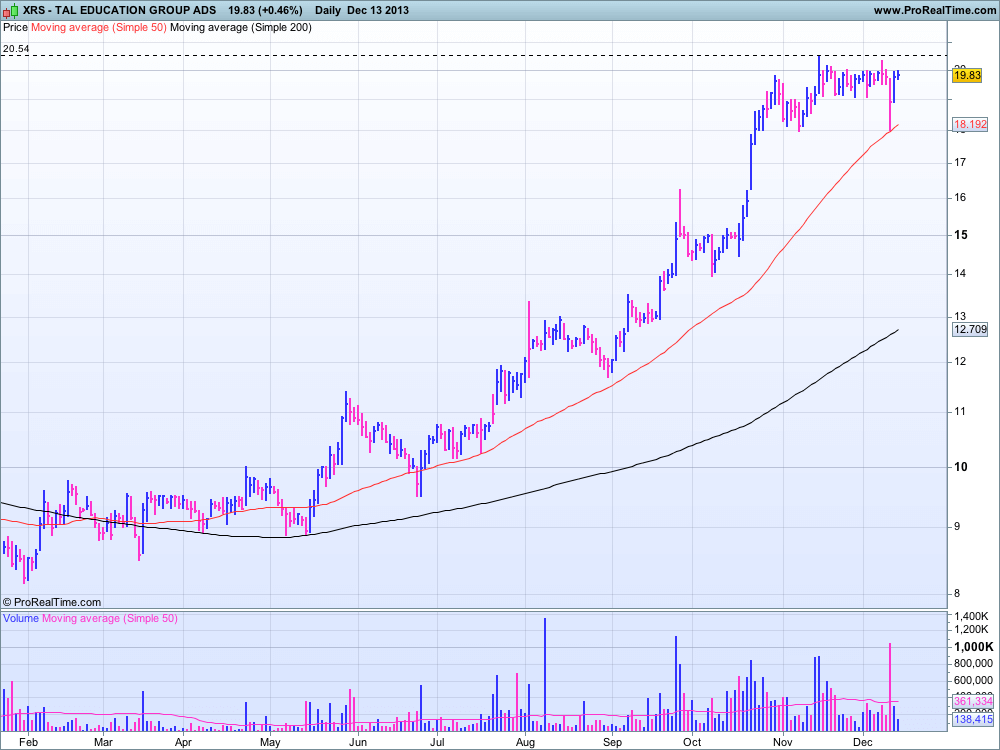Click the bold 15 price axis label
Viewport: 1000px width, 750px height.
pyautogui.click(x=960, y=235)
